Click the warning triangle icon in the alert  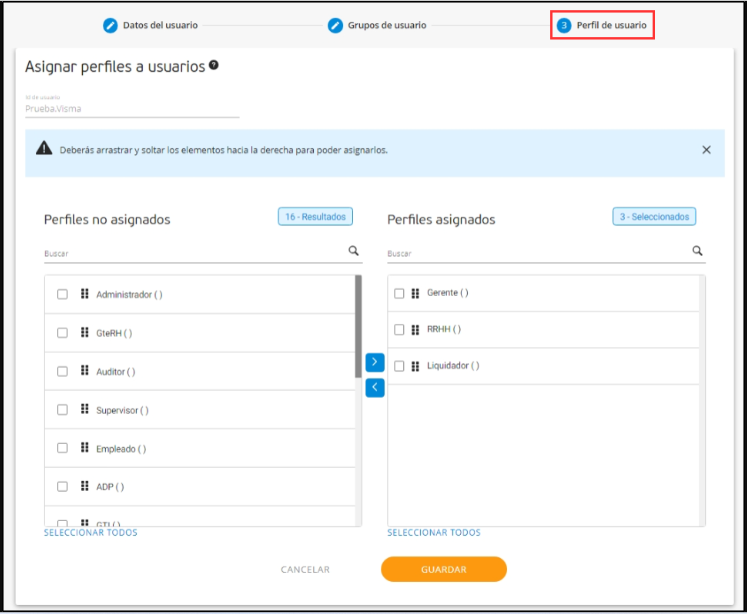[x=44, y=148]
